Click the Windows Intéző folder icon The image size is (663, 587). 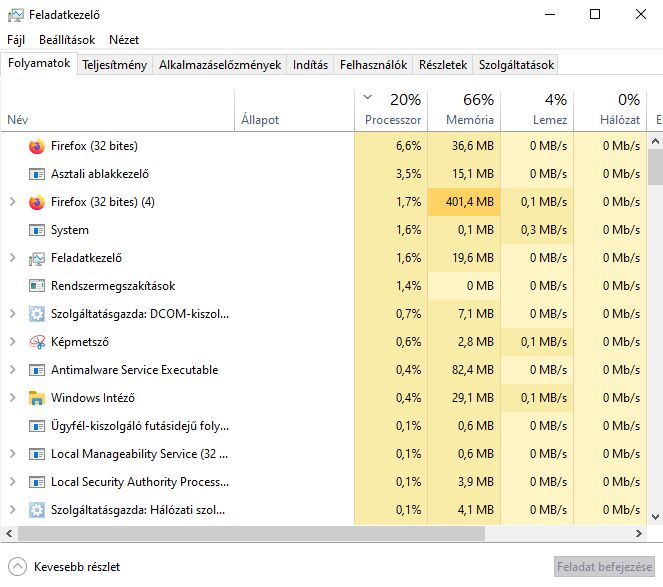(37, 398)
